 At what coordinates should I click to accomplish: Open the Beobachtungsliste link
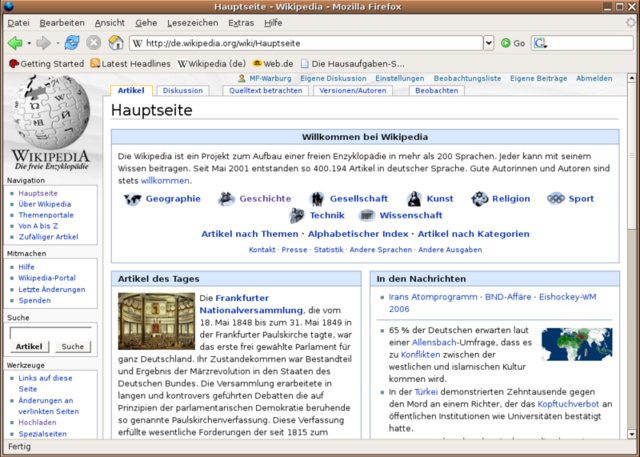(467, 78)
